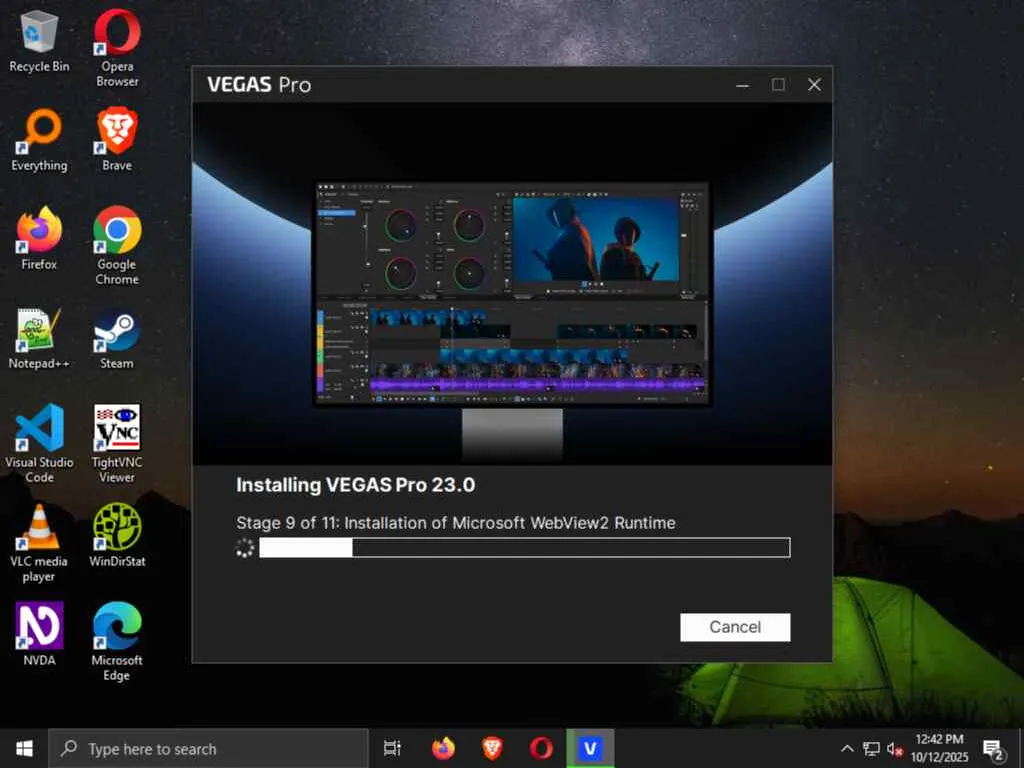Select the NVDA desktop shortcut
The width and height of the screenshot is (1024, 768).
coord(39,633)
